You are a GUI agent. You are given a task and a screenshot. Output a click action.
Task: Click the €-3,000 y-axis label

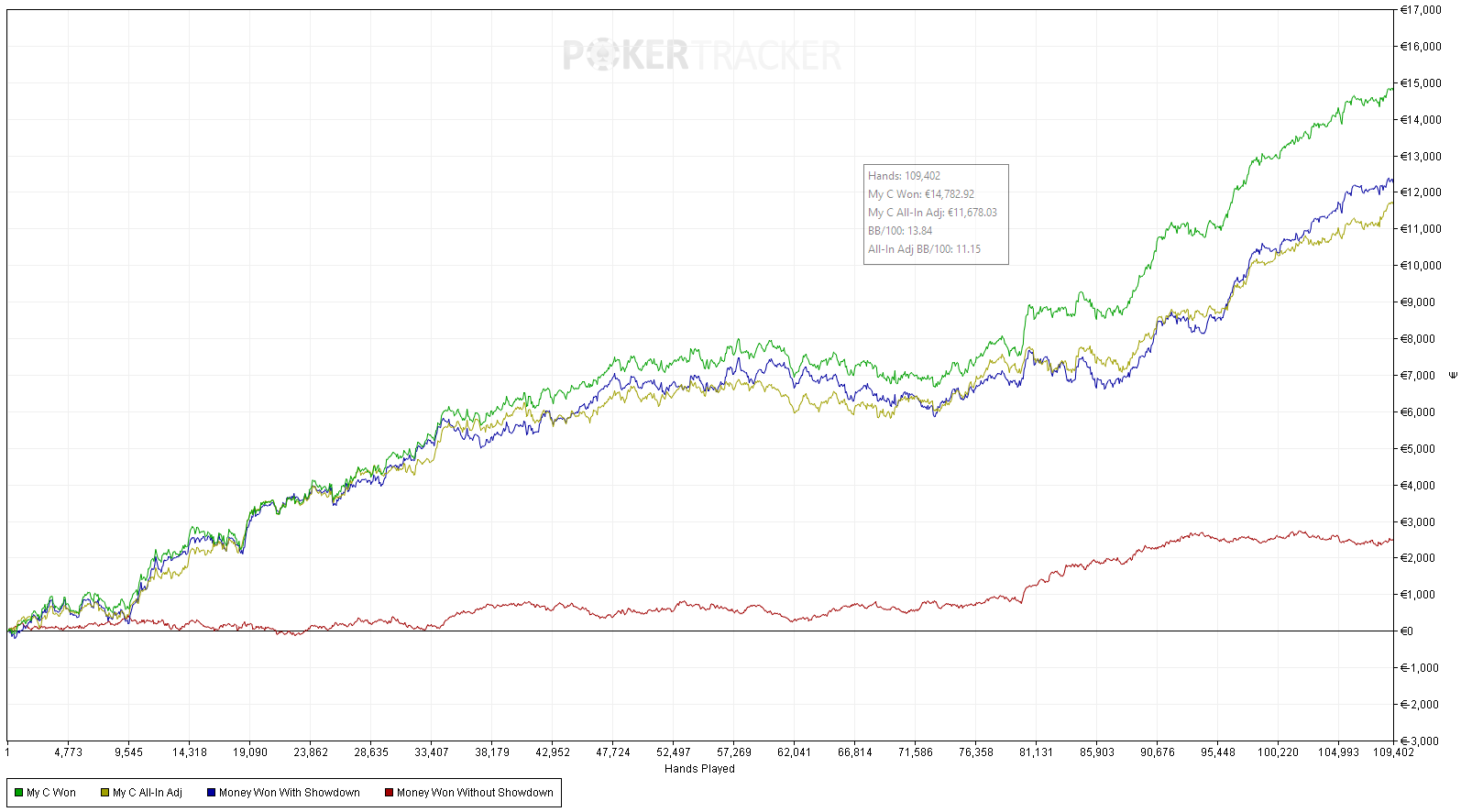pos(1420,741)
